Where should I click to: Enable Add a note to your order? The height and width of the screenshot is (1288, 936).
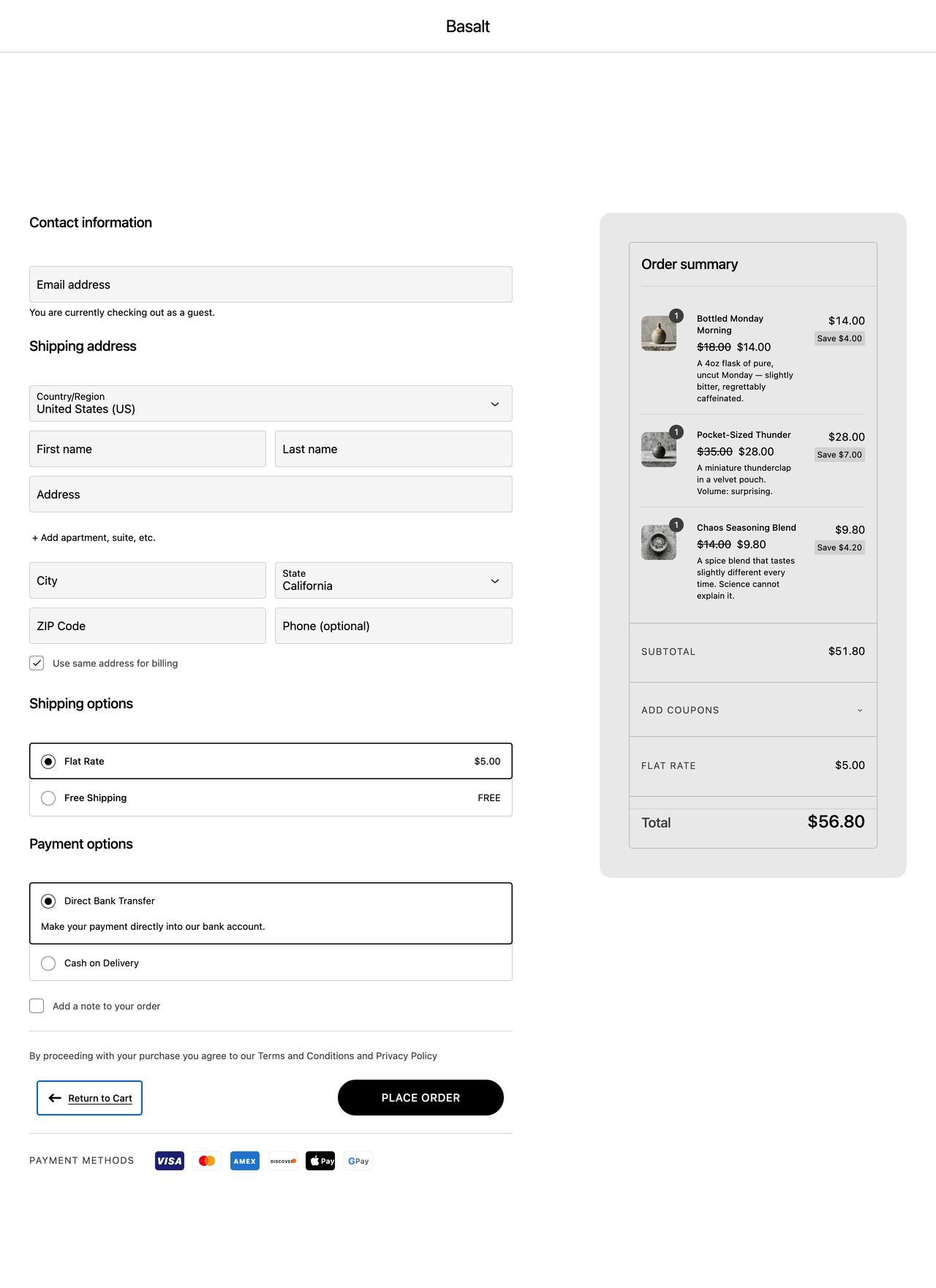tap(37, 1006)
